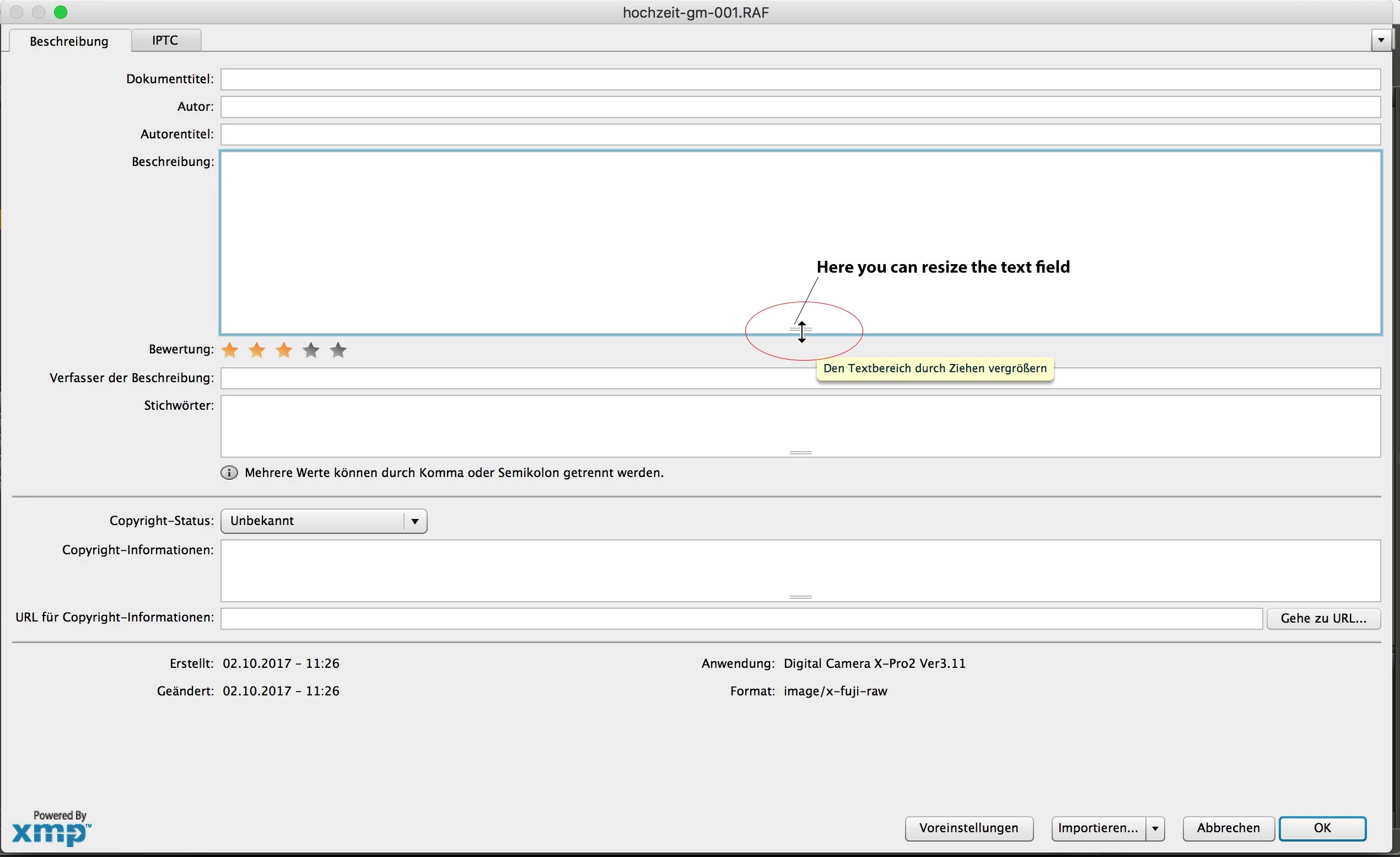1400x857 pixels.
Task: Click the Voreinstellungen button
Action: point(968,828)
